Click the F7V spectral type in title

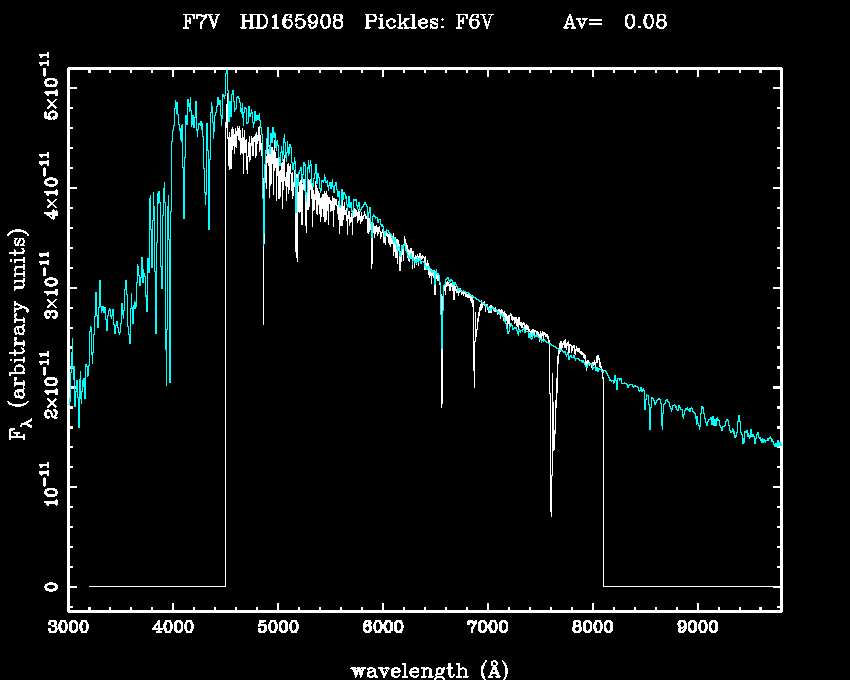(201, 23)
